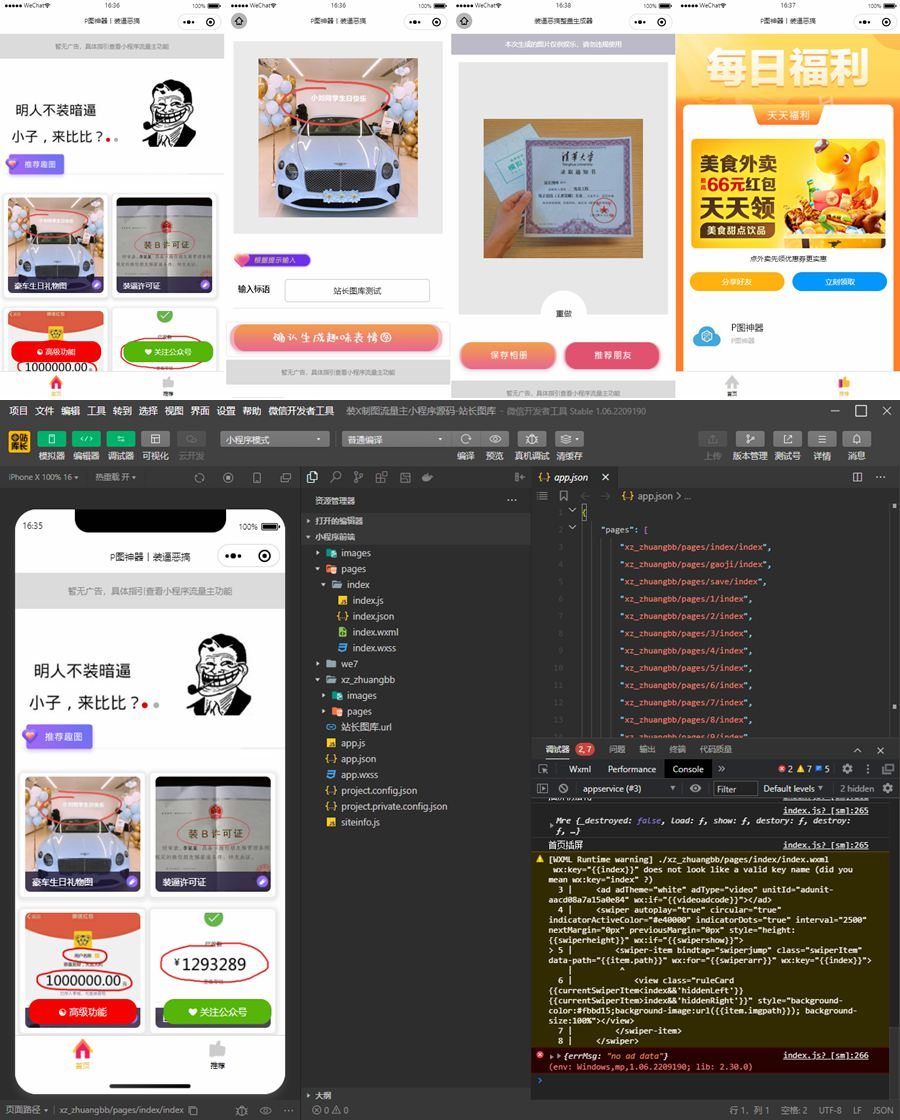
Task: Click '2 hidden' to reveal hidden console messages
Action: pyautogui.click(x=856, y=789)
